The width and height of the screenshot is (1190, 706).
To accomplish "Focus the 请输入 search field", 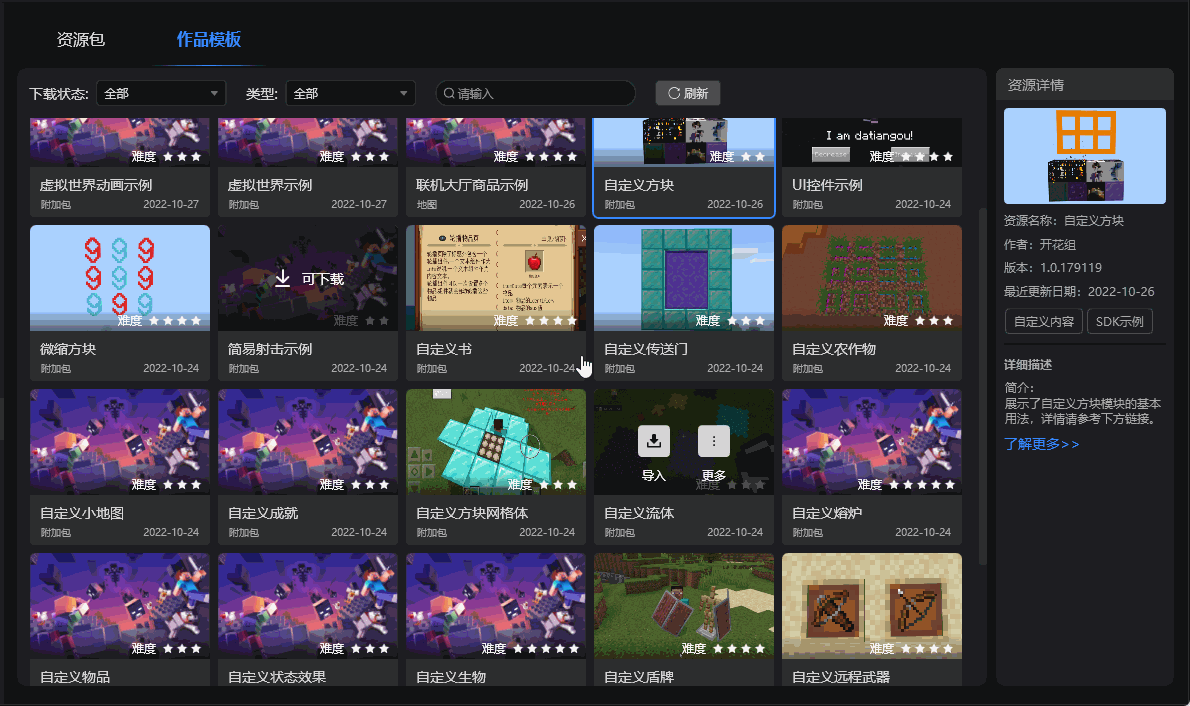I will pyautogui.click(x=536, y=93).
